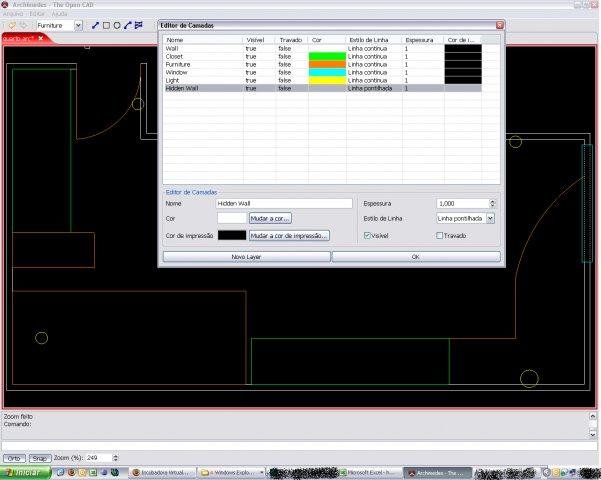Screen dimensions: 601x480
Task: Click the undo arrow toolbar icon
Action: pos(11,25)
